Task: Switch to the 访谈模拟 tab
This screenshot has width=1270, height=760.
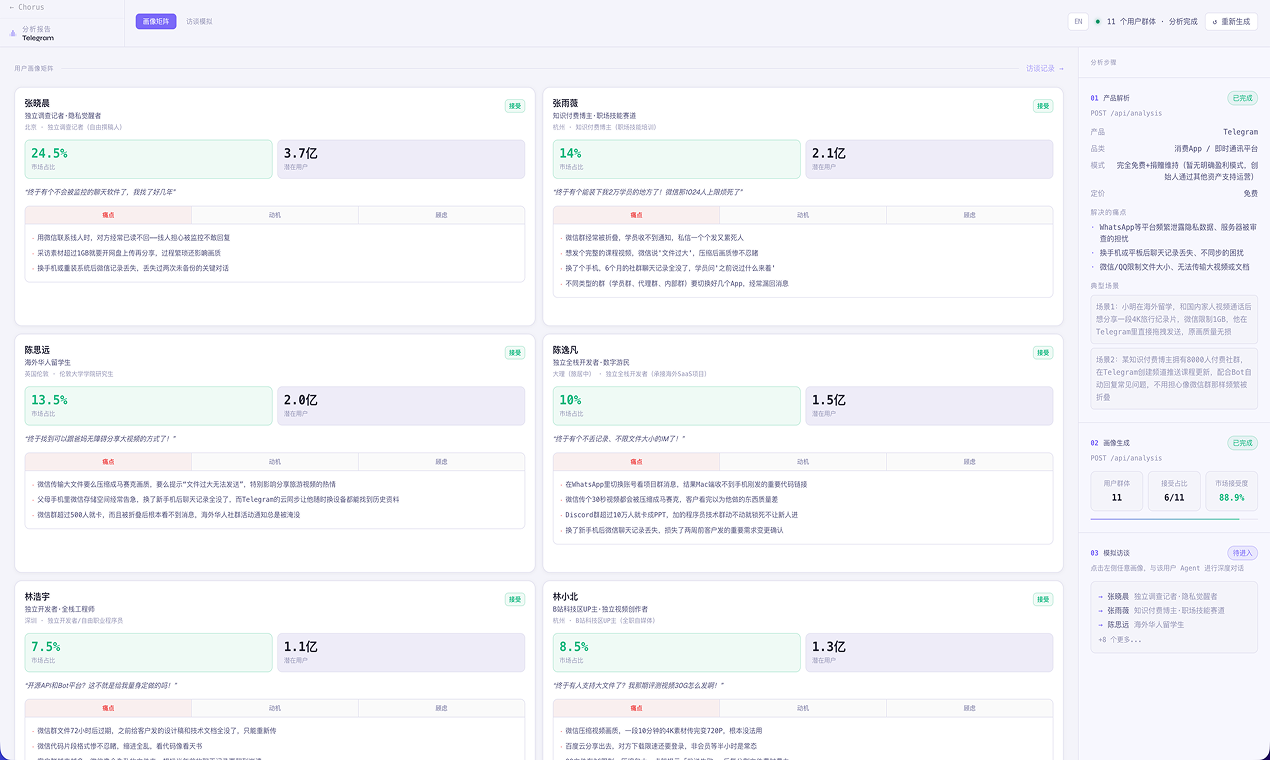Action: [x=199, y=21]
